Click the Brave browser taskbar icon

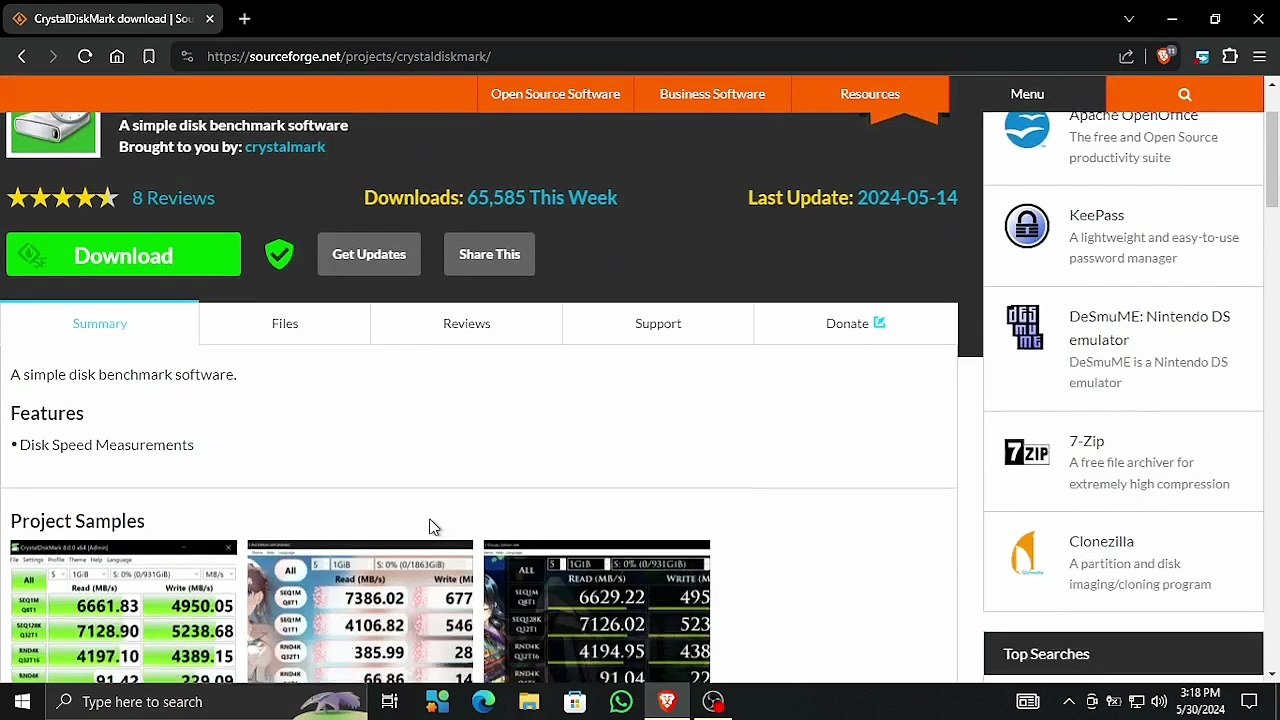click(x=667, y=702)
